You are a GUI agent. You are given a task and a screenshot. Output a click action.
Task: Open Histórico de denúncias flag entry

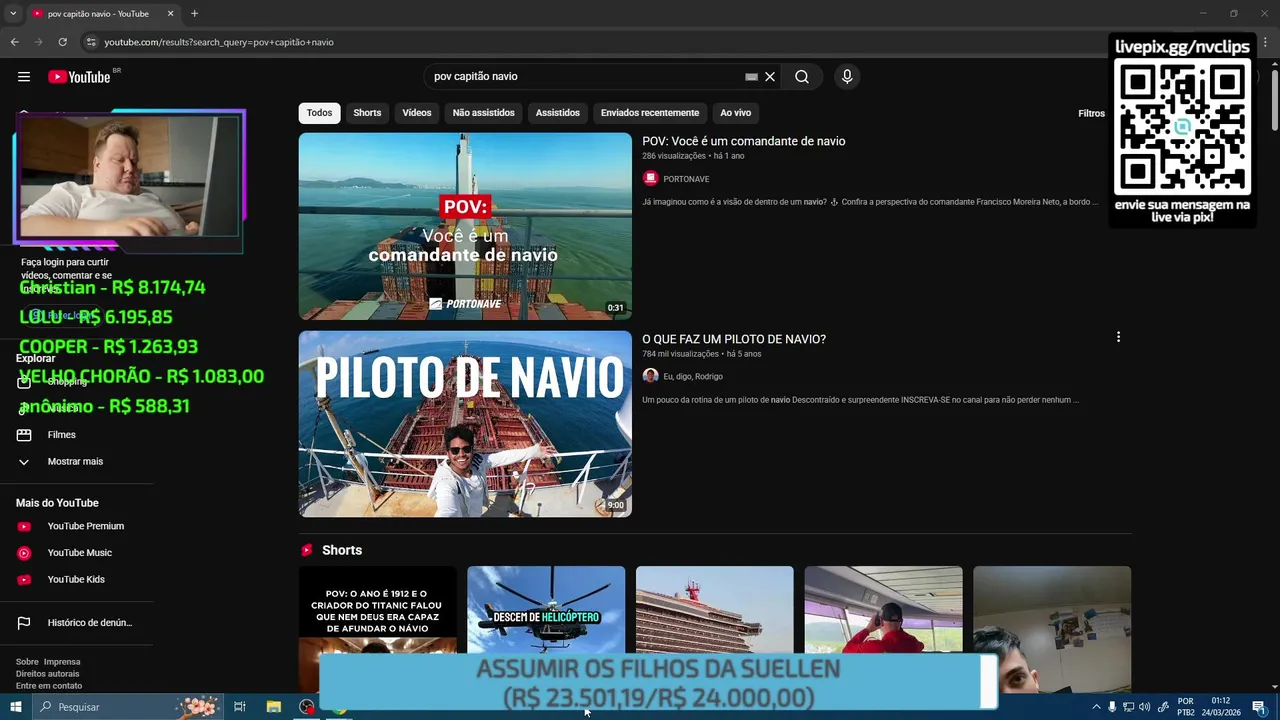(80, 623)
